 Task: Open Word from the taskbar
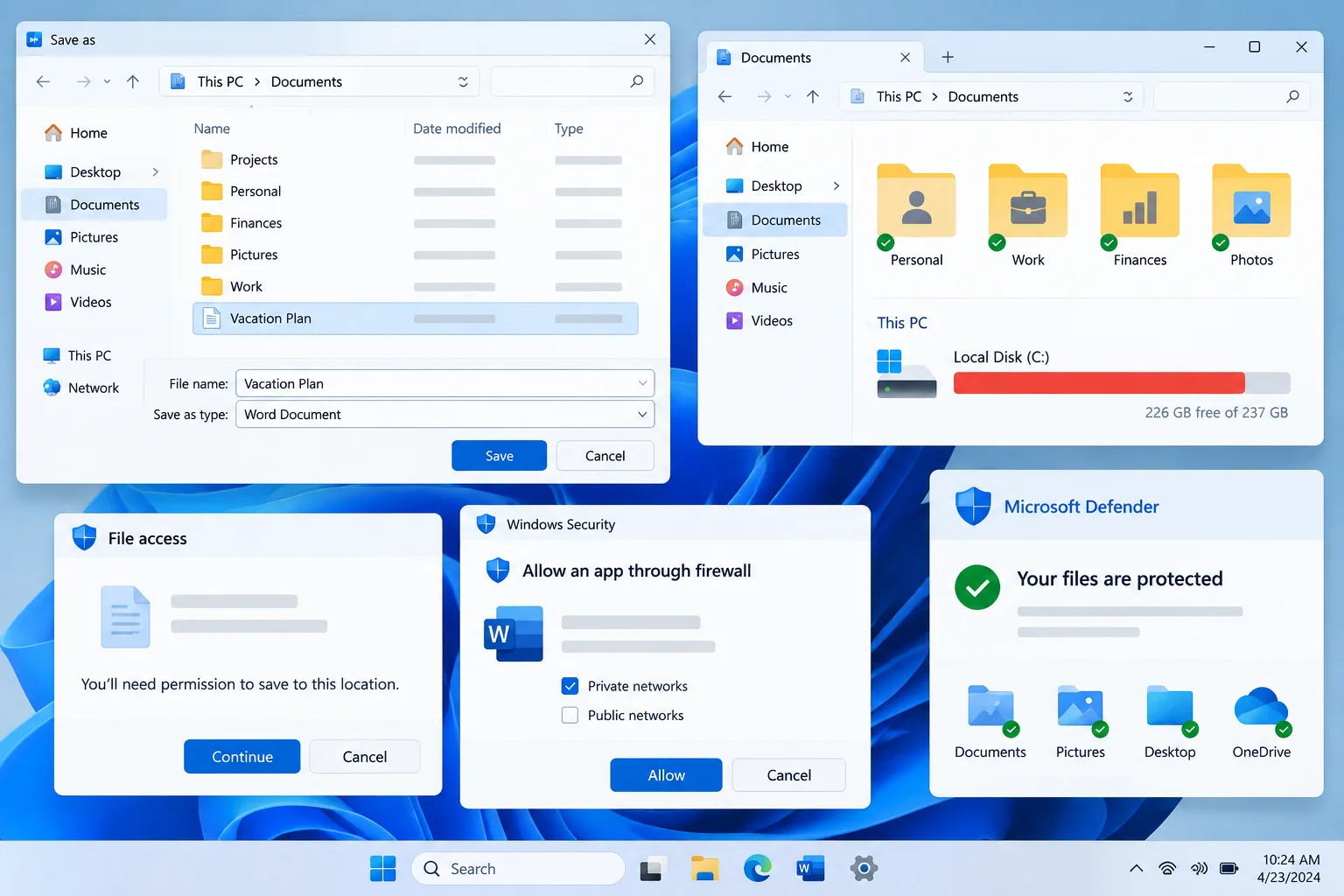(x=810, y=869)
